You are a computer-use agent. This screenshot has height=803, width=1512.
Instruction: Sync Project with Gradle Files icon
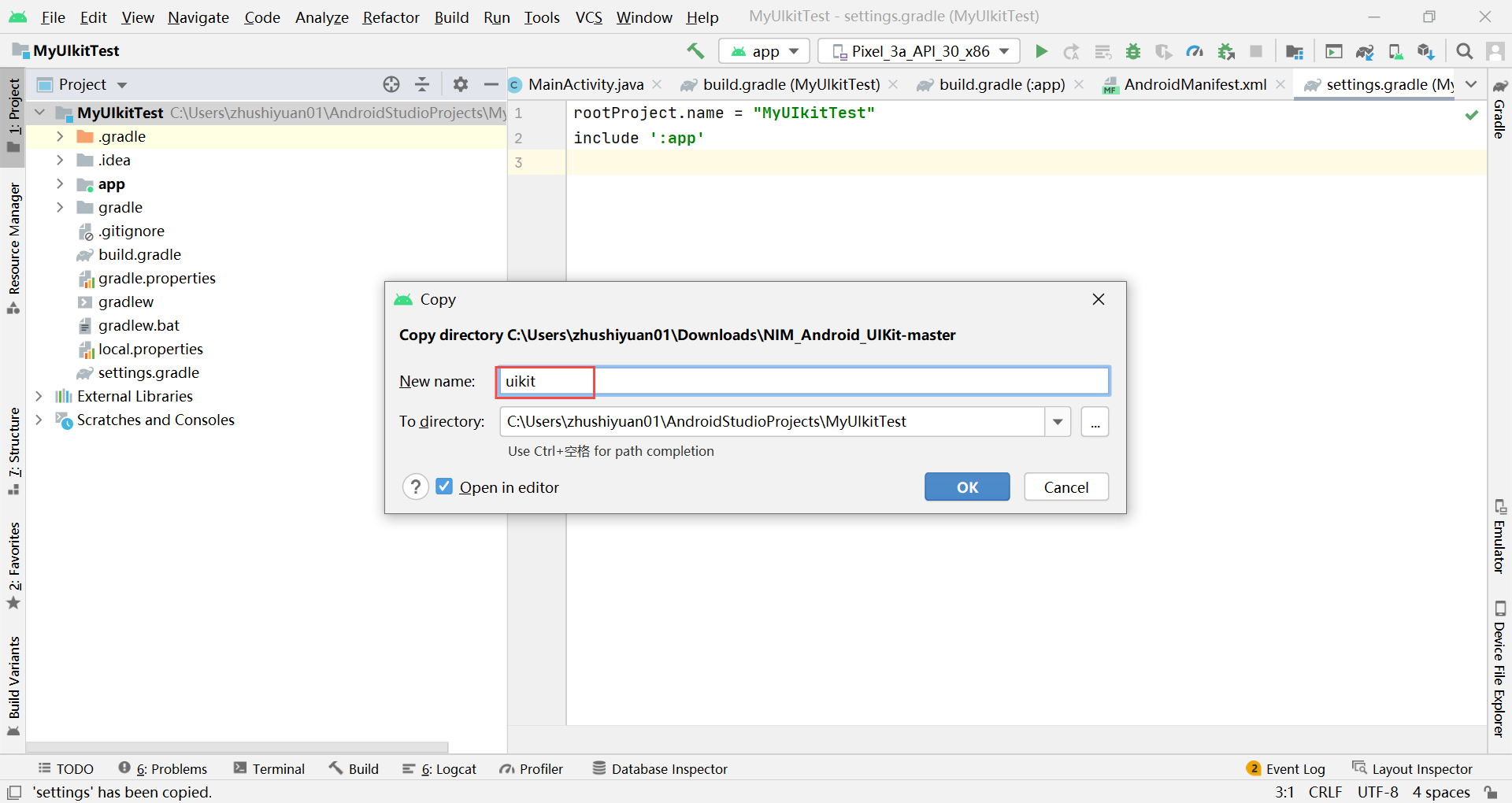click(x=1365, y=51)
